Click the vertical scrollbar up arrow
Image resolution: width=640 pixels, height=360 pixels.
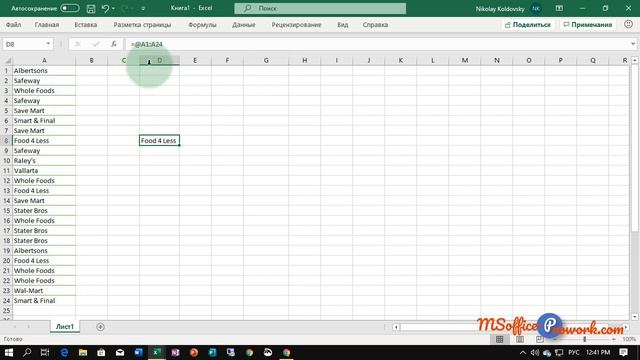[635, 60]
